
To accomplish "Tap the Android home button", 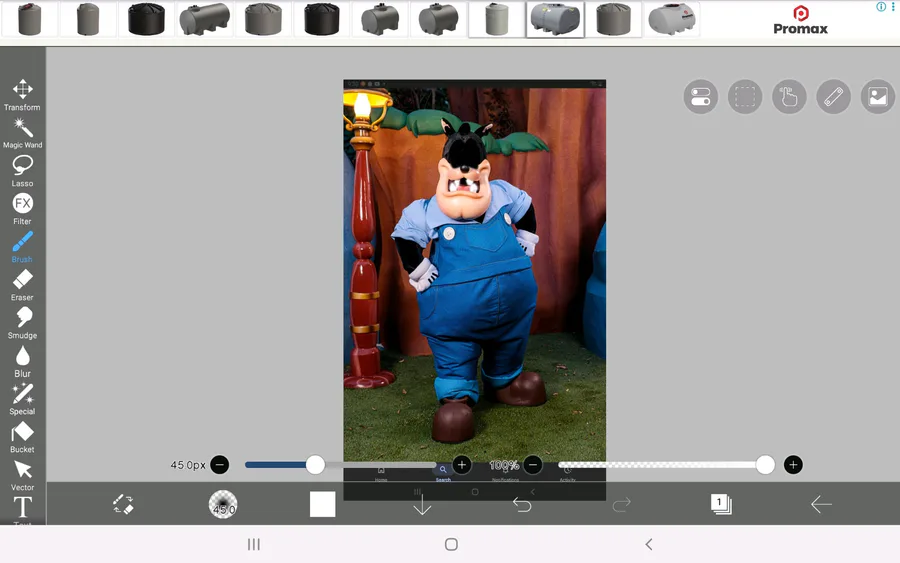I will click(451, 544).
